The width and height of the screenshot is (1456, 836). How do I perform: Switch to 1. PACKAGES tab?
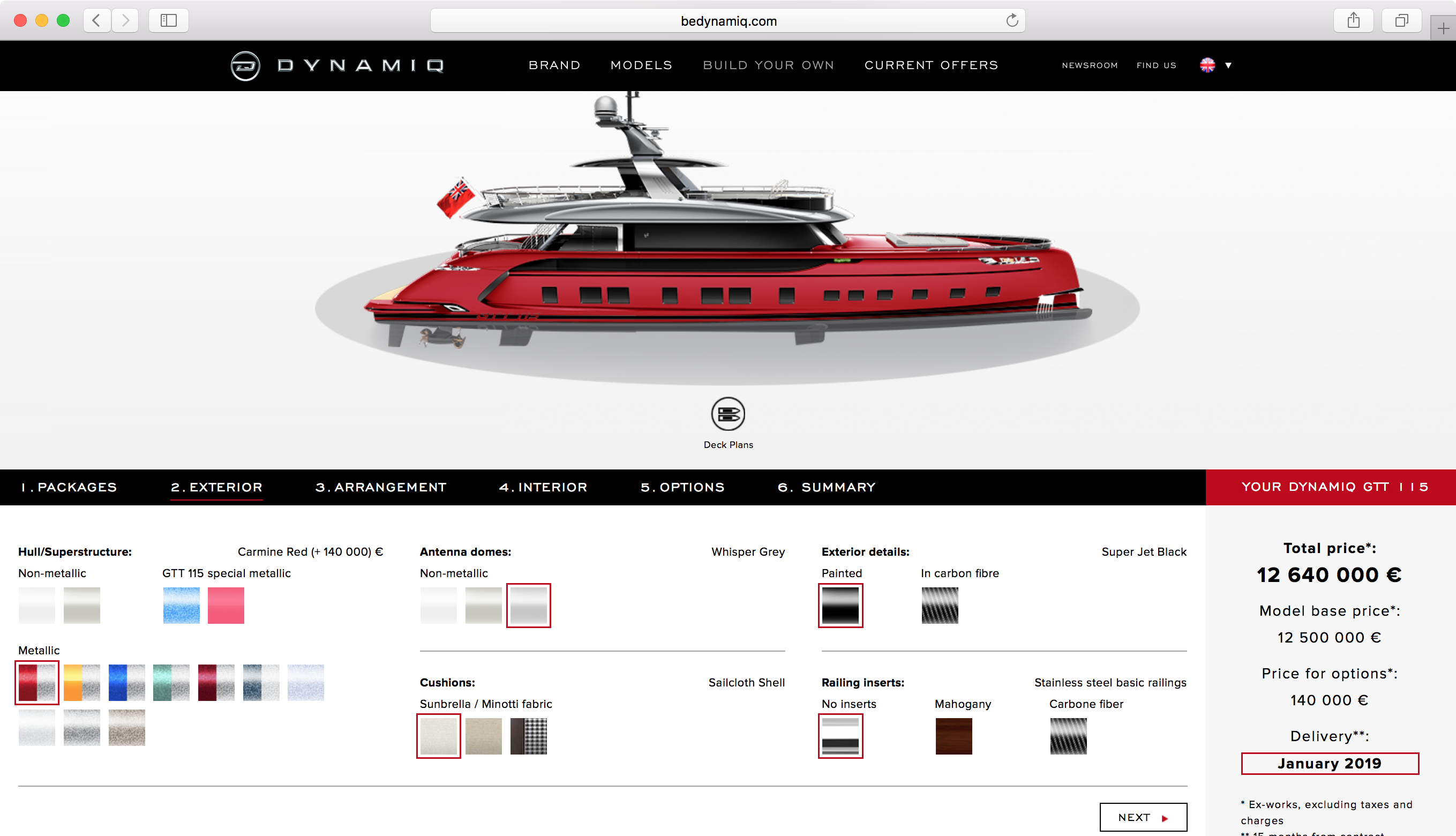click(x=69, y=487)
